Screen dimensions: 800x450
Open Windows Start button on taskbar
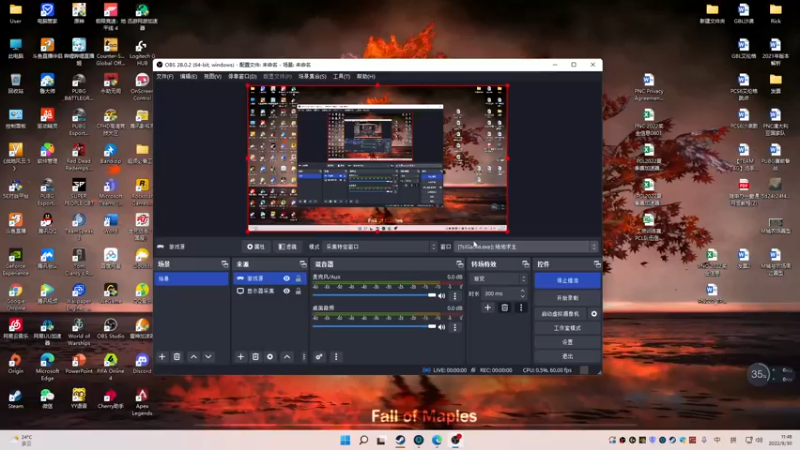pos(345,440)
